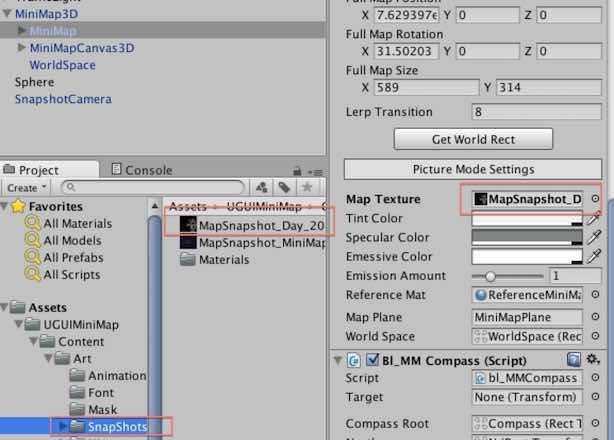Image resolution: width=614 pixels, height=440 pixels.
Task: Click Emission Amount value field
Action: tap(575, 276)
